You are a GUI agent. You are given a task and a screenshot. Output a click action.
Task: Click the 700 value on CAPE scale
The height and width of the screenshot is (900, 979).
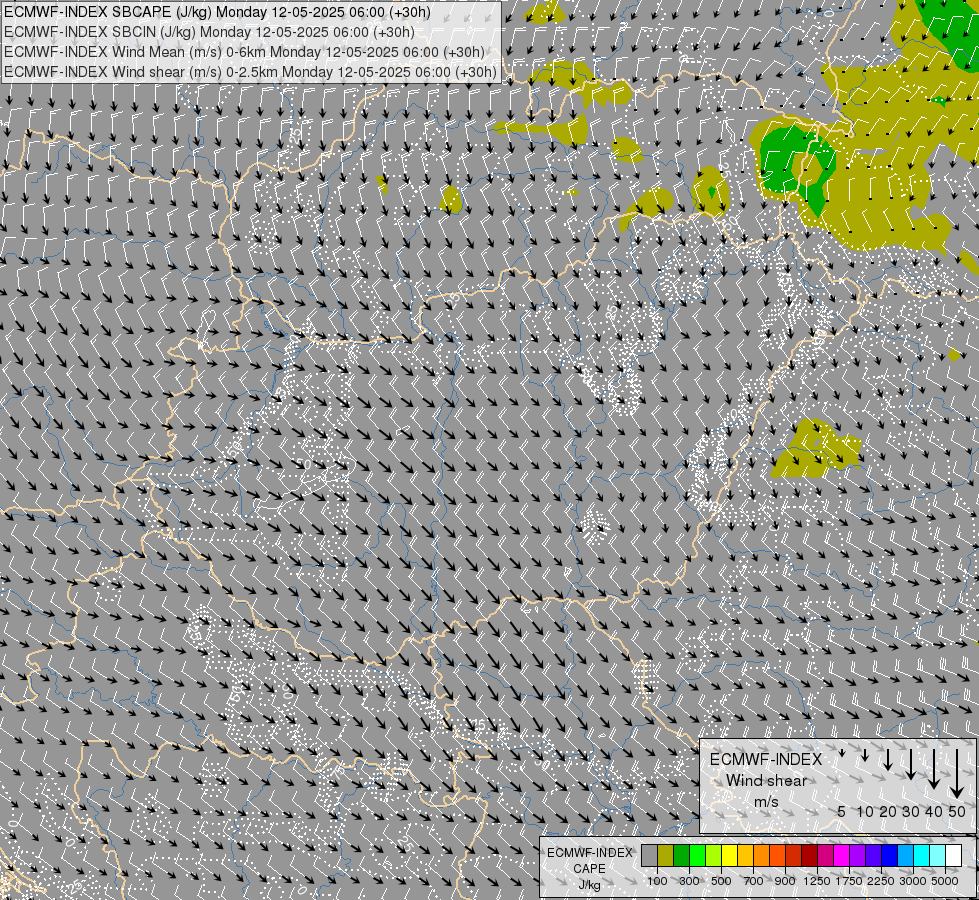754,881
